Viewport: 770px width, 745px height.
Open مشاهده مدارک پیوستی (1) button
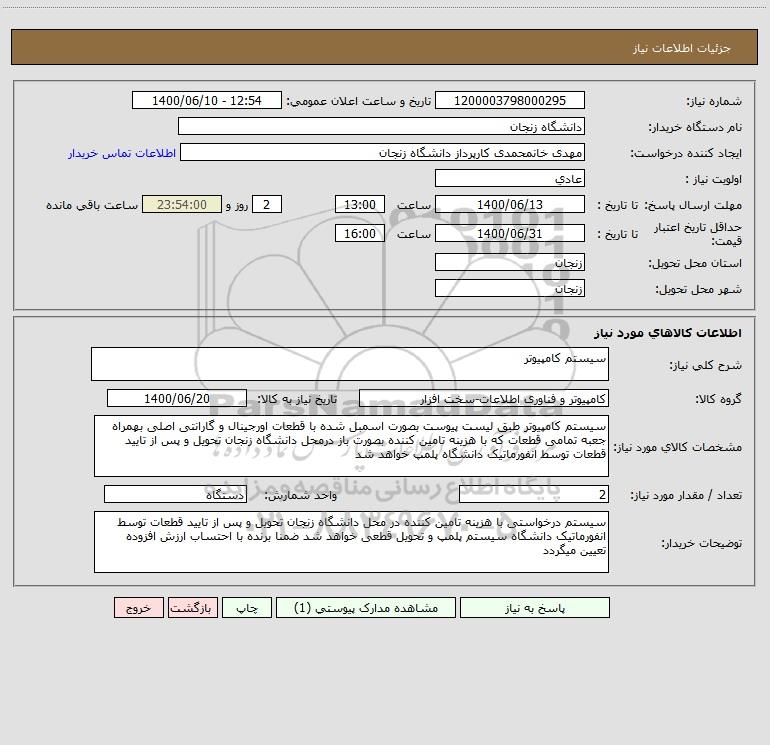[x=366, y=608]
